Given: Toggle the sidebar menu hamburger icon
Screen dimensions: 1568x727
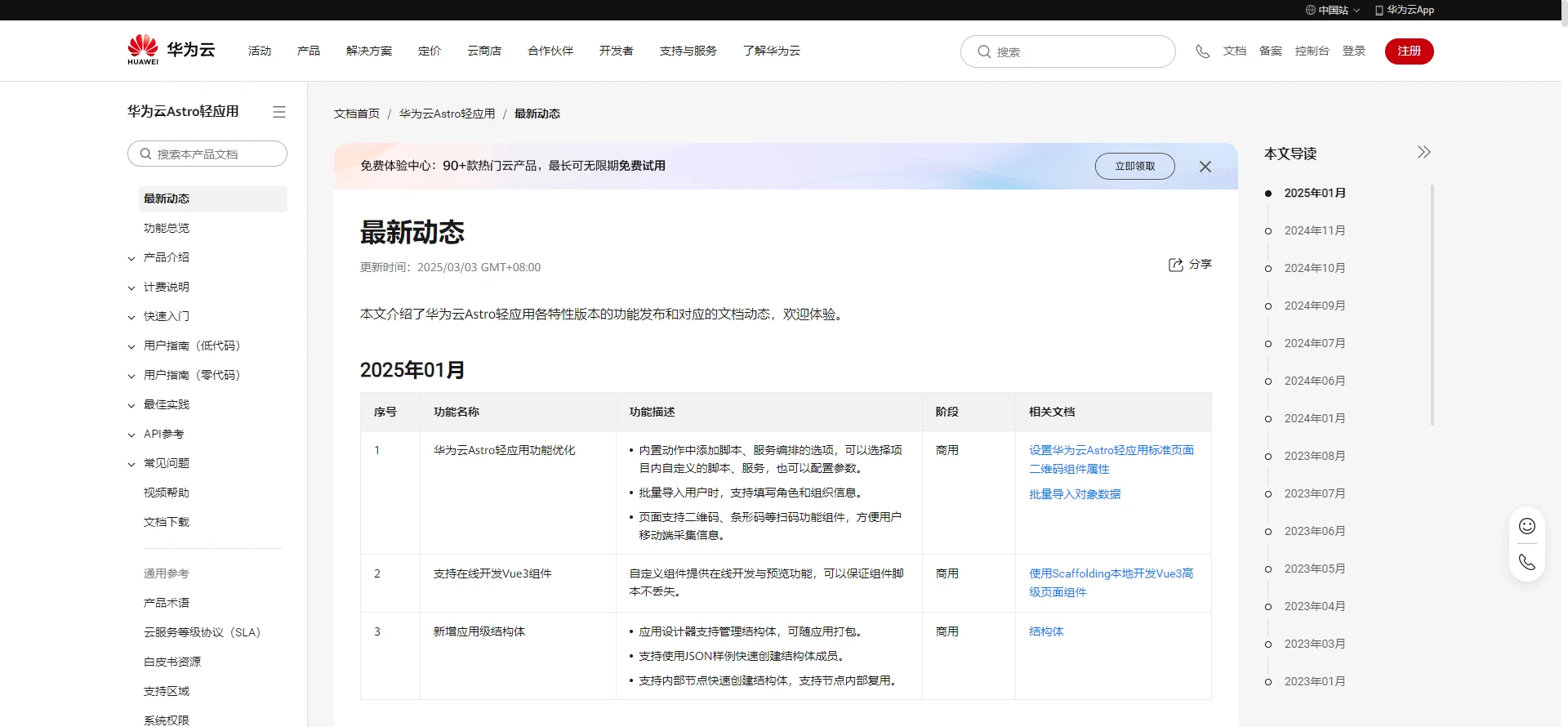Looking at the screenshot, I should tap(279, 112).
